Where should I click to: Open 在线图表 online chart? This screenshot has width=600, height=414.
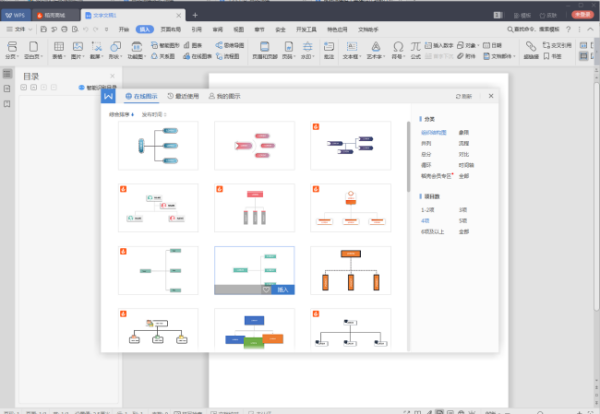tap(197, 56)
